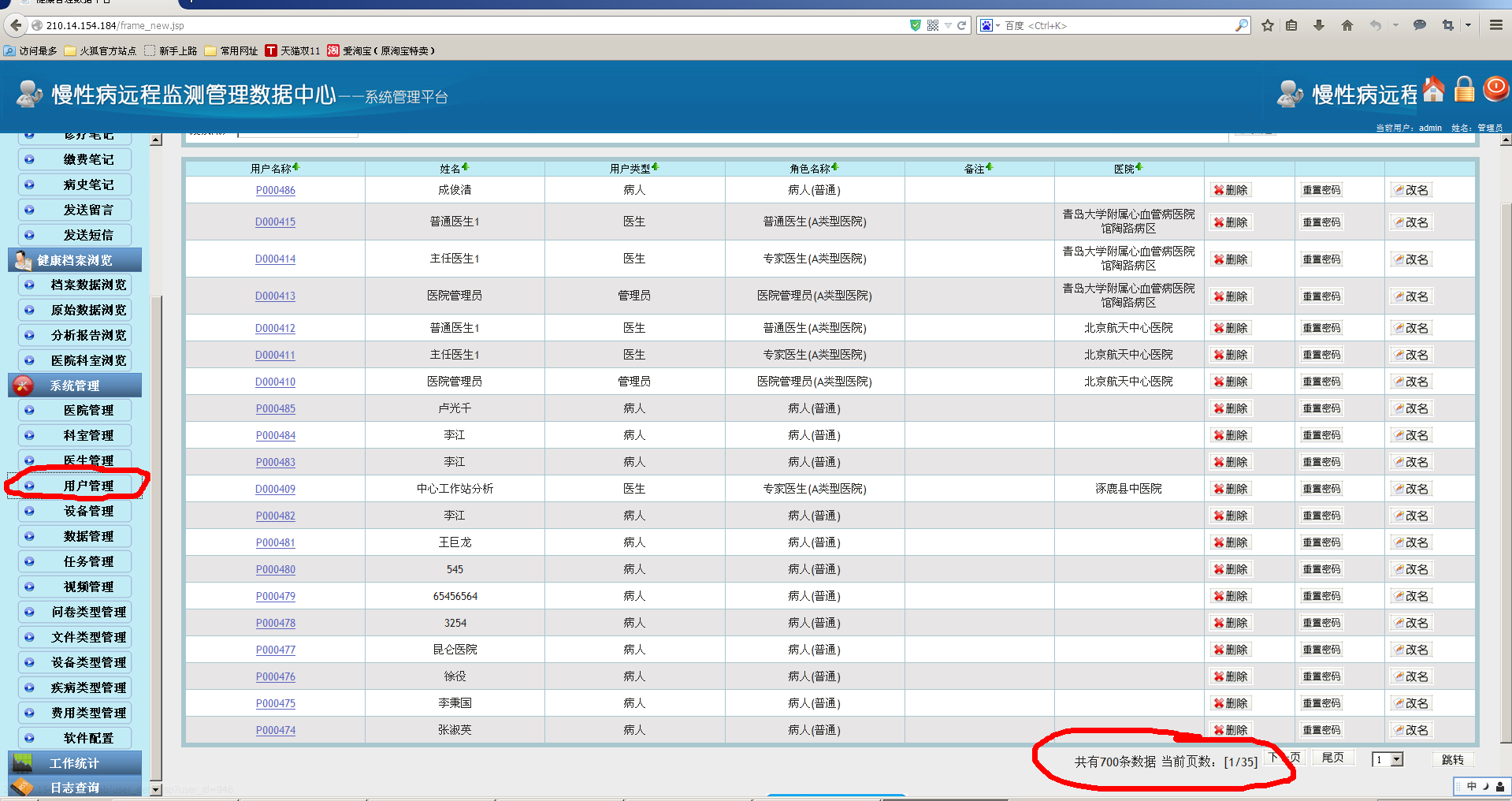Click the sidebar scrollbar down arrow
The image size is (1512, 801).
pos(156,789)
